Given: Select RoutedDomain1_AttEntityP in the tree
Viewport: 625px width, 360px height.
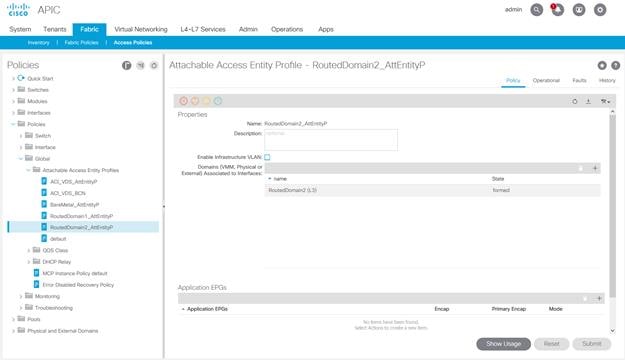Looking at the screenshot, I should (x=81, y=216).
